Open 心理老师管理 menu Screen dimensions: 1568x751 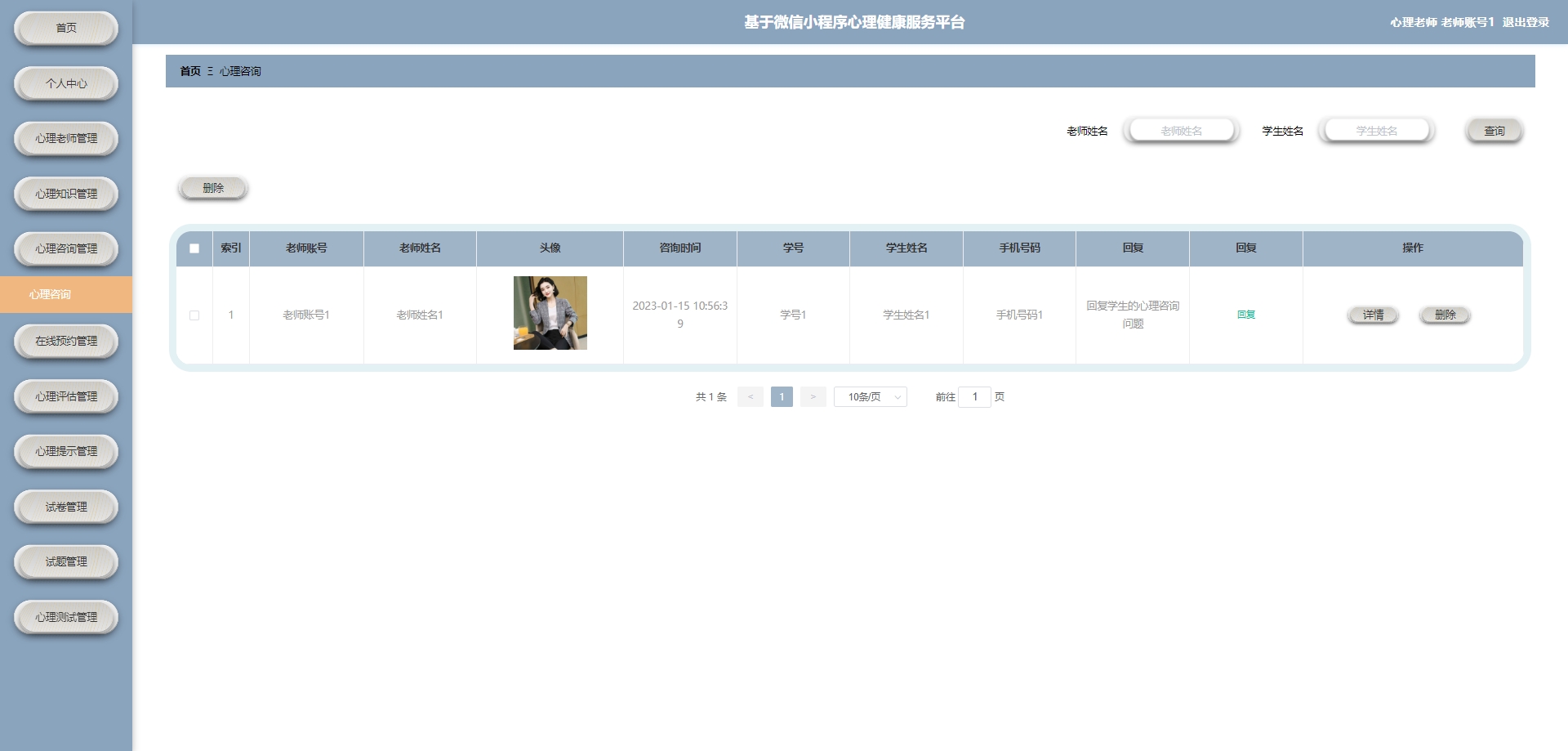click(x=66, y=138)
